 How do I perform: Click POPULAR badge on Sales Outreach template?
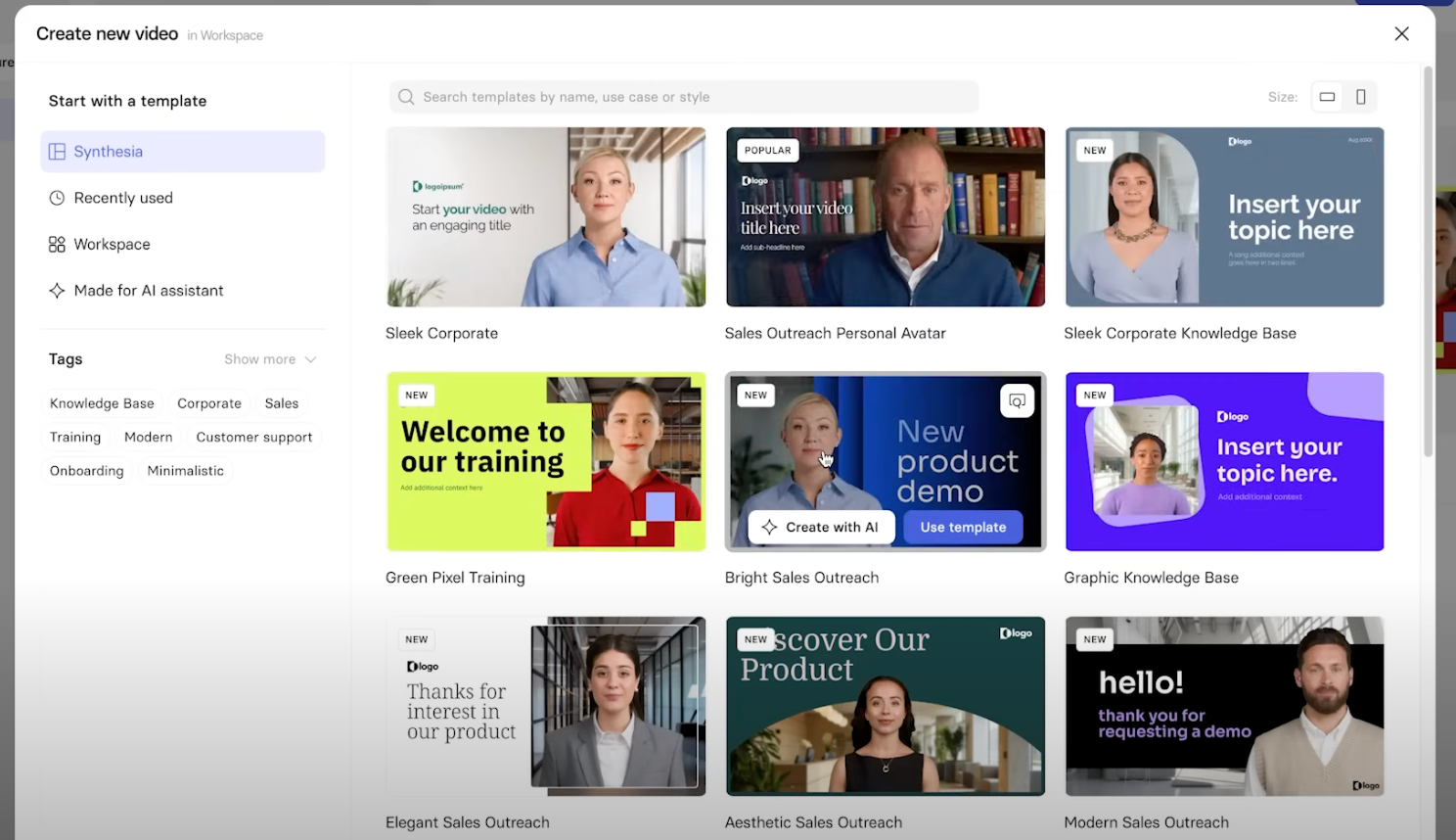tap(767, 151)
